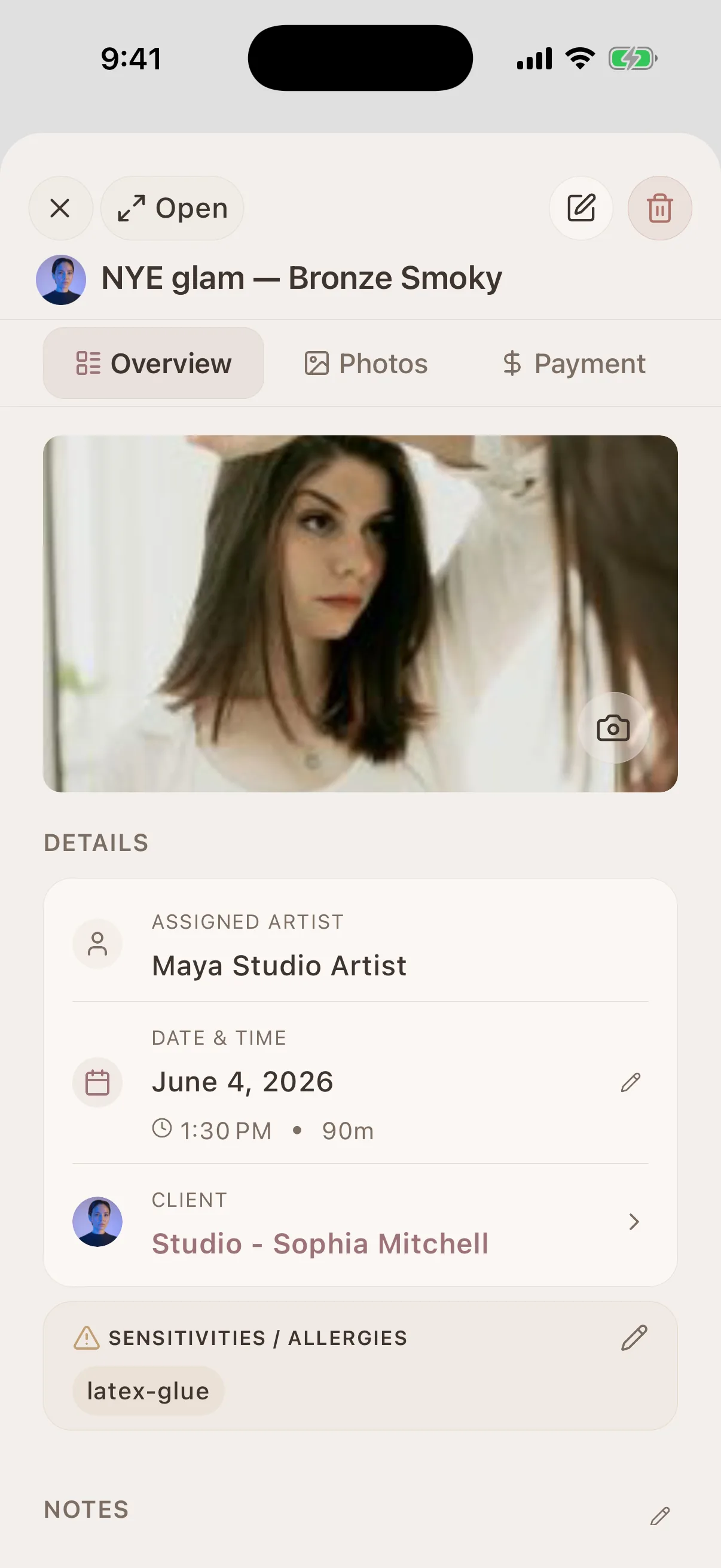The image size is (721, 1568).
Task: Tap the calendar icon by date
Action: pos(97,1082)
